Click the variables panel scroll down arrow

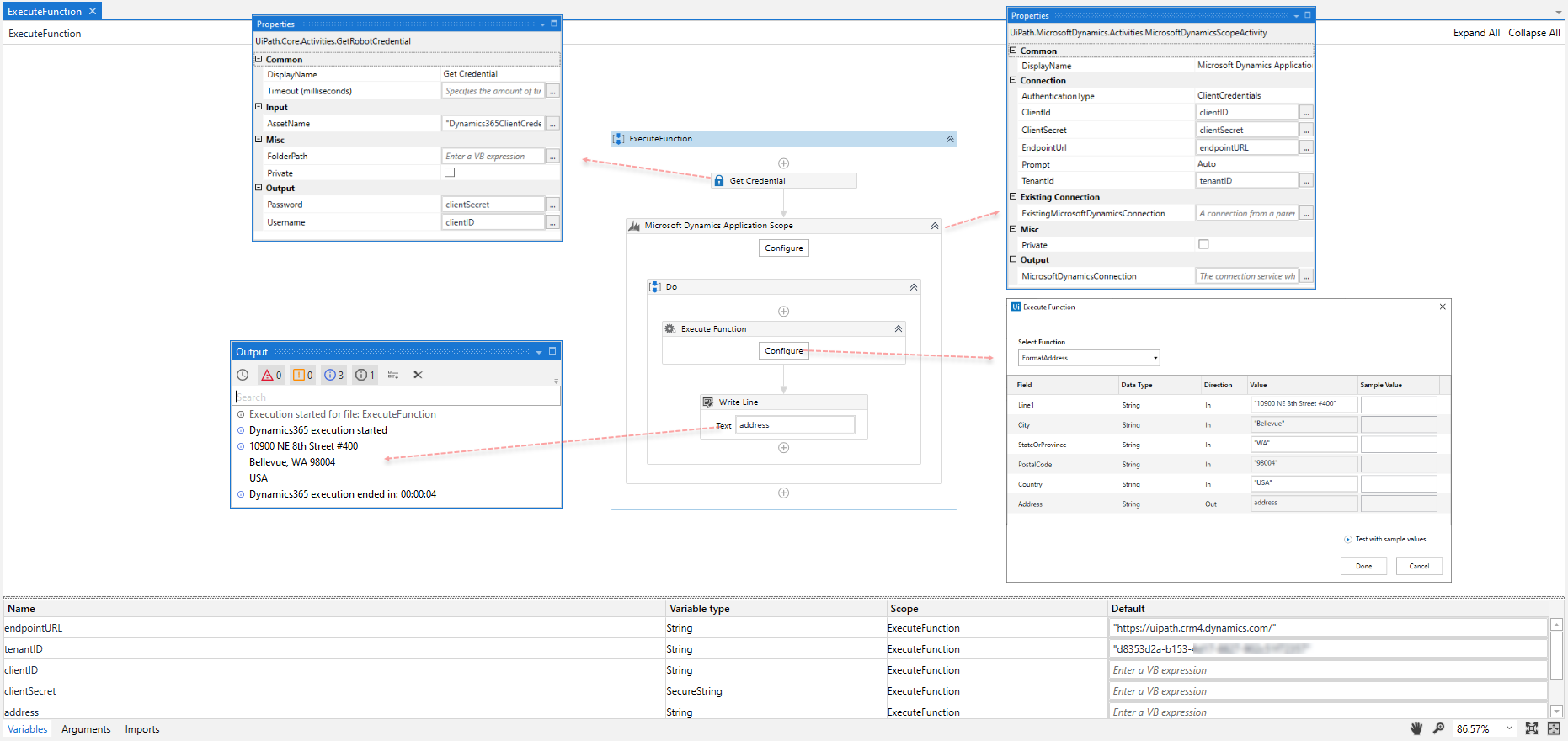[1556, 712]
